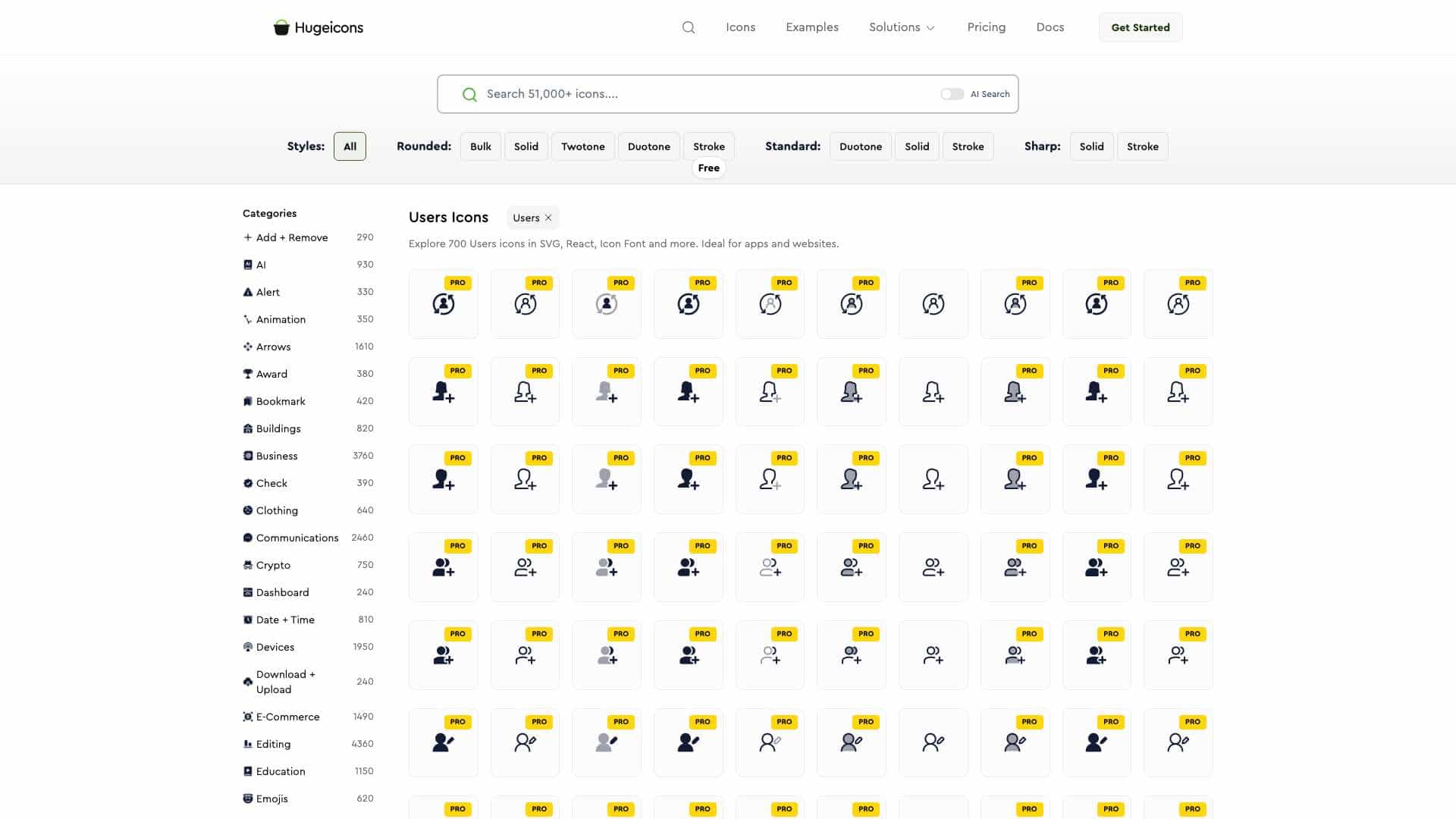The width and height of the screenshot is (1456, 819).
Task: Select Standard Duotone style filter
Action: (x=860, y=146)
